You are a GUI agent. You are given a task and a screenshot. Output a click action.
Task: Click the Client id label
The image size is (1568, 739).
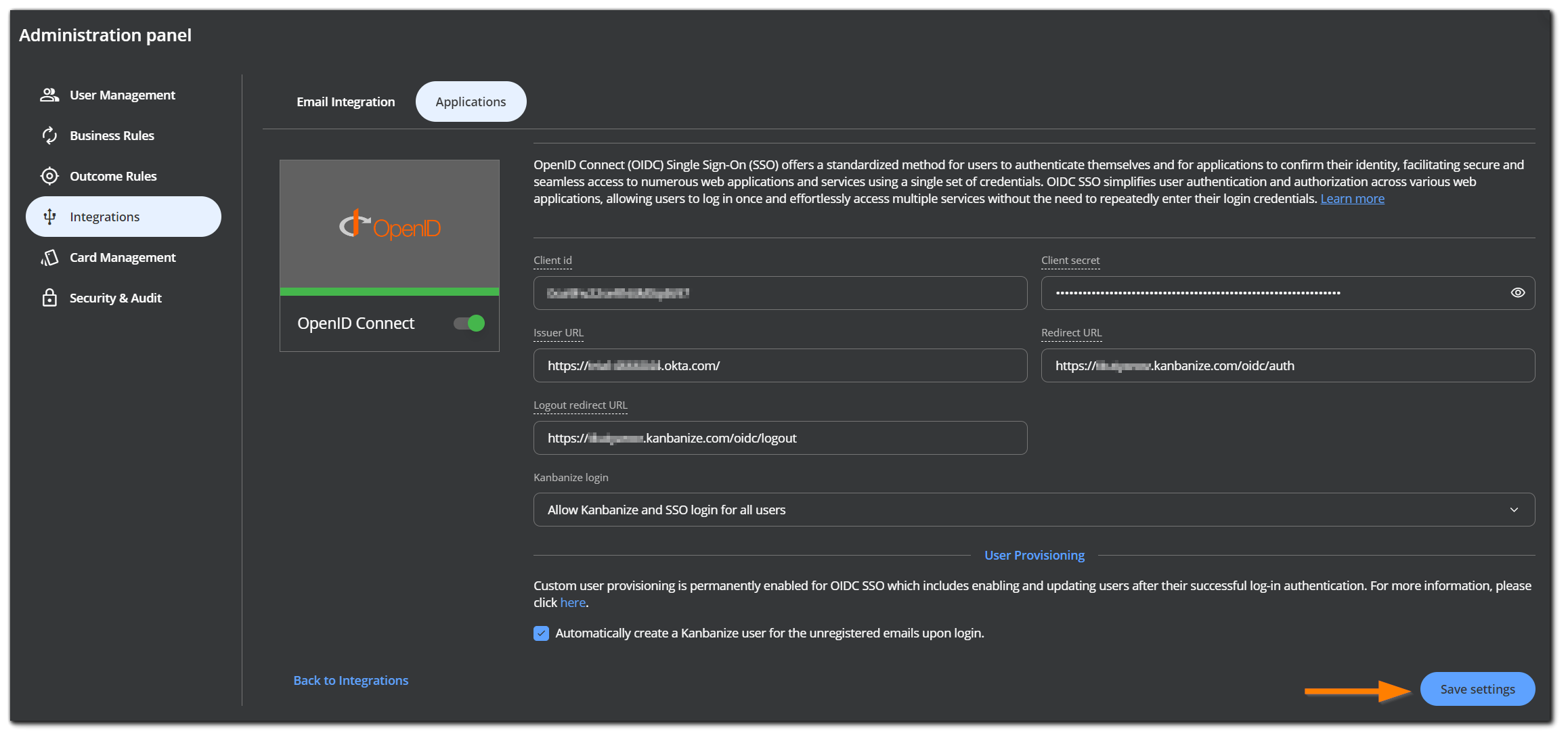552,261
